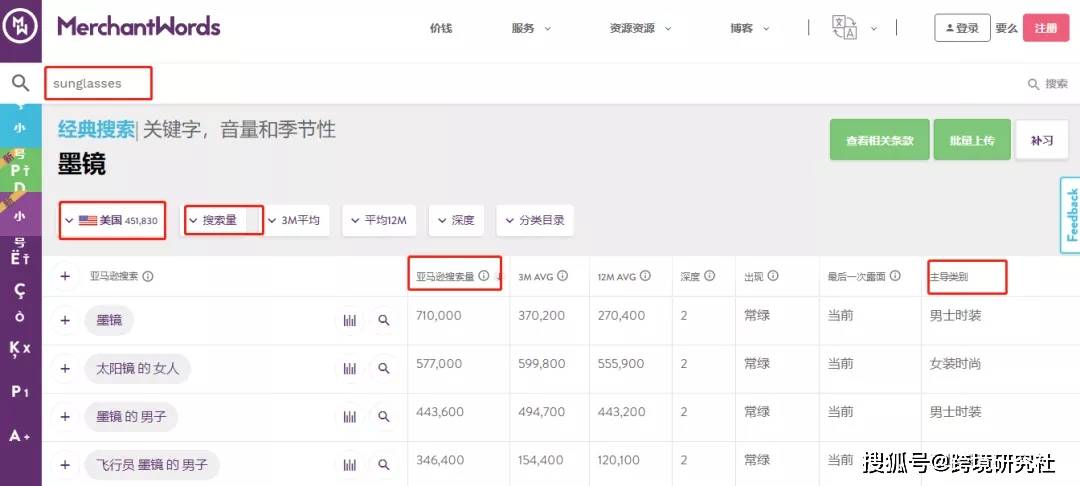Open the MerchantWords wordmark home link
Viewport: 1080px width, 486px height.
[x=138, y=27]
